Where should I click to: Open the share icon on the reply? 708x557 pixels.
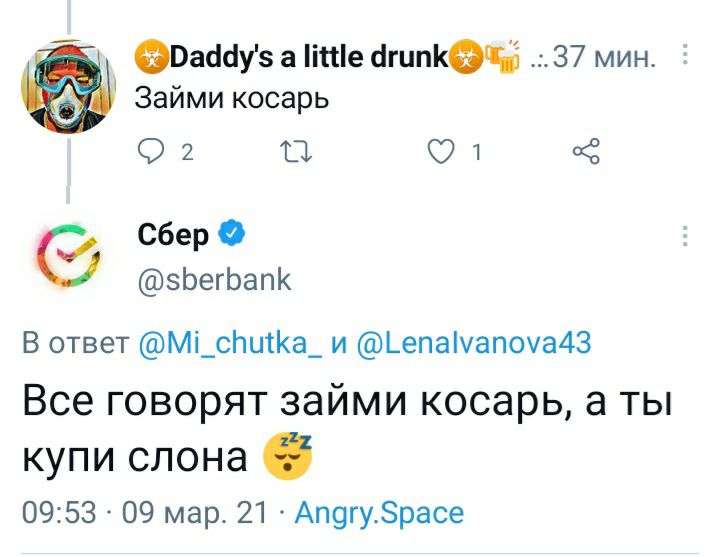tap(585, 153)
